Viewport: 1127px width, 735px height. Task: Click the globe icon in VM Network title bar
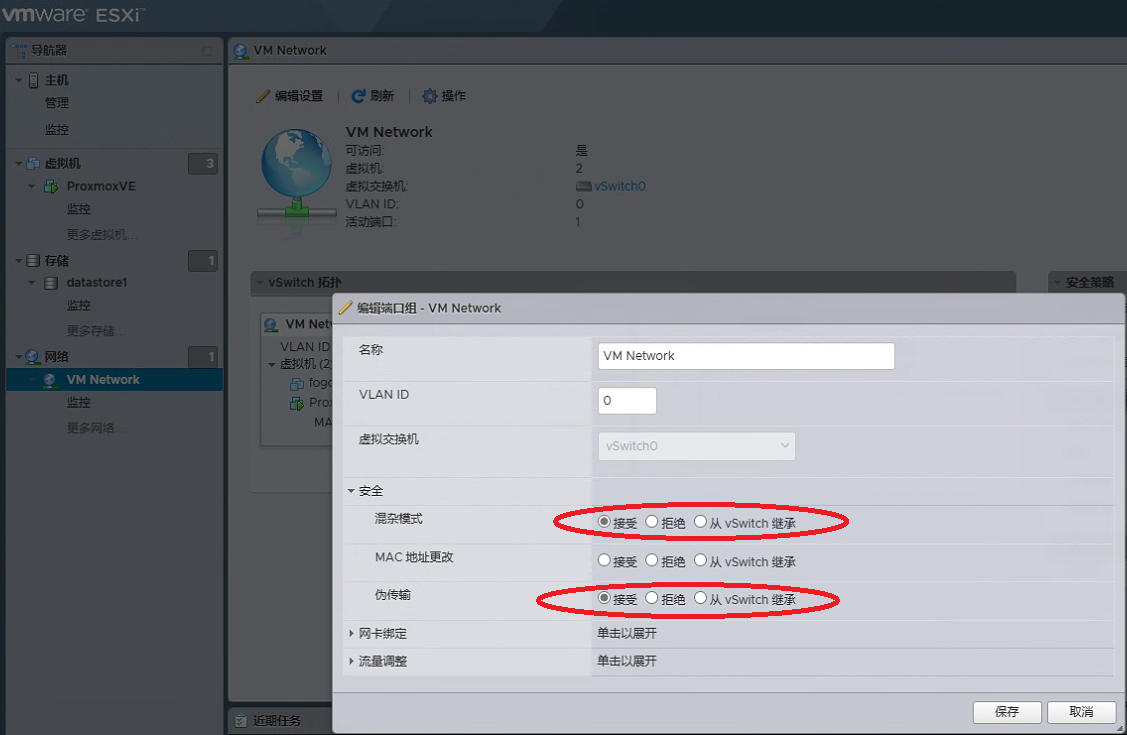tap(241, 51)
